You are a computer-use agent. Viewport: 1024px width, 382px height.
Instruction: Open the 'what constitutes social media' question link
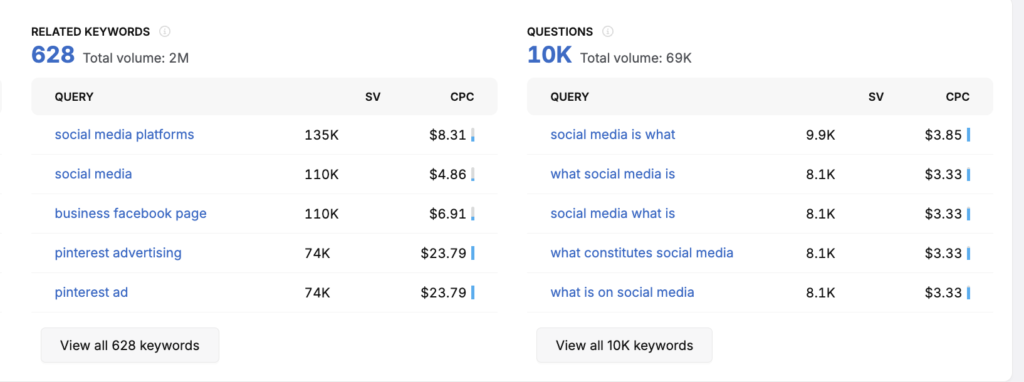click(642, 253)
